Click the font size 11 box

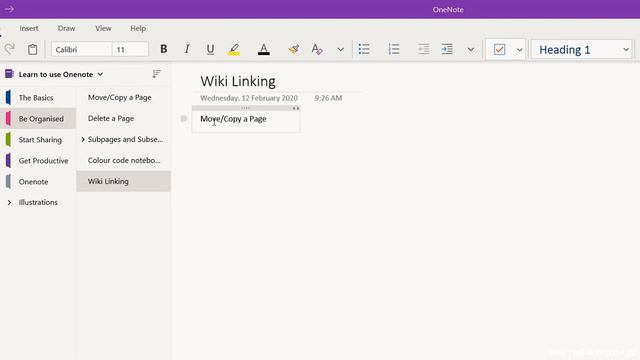[x=130, y=49]
